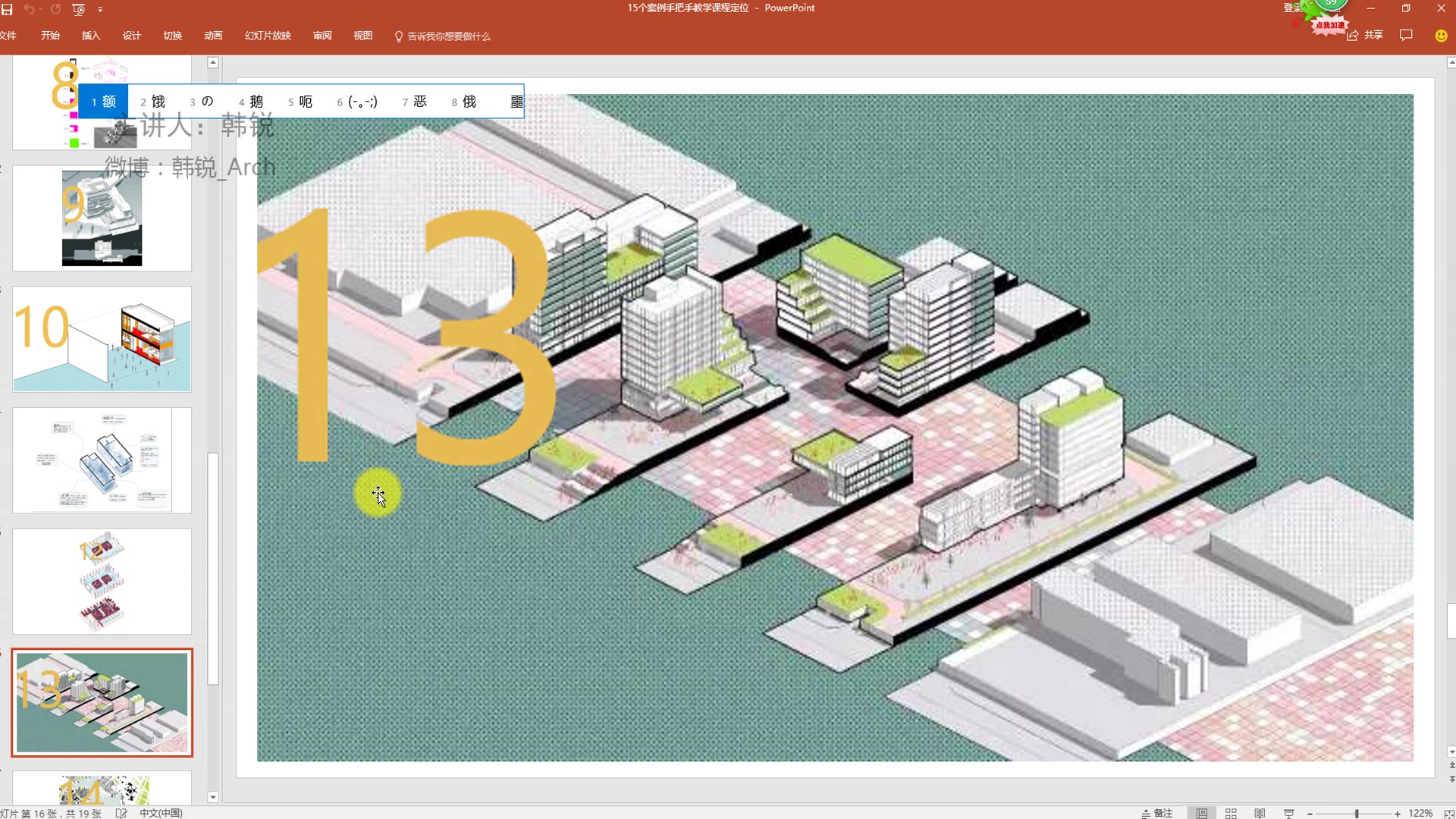Select IME candidate 1 额
The width and height of the screenshot is (1456, 819).
pyautogui.click(x=104, y=102)
